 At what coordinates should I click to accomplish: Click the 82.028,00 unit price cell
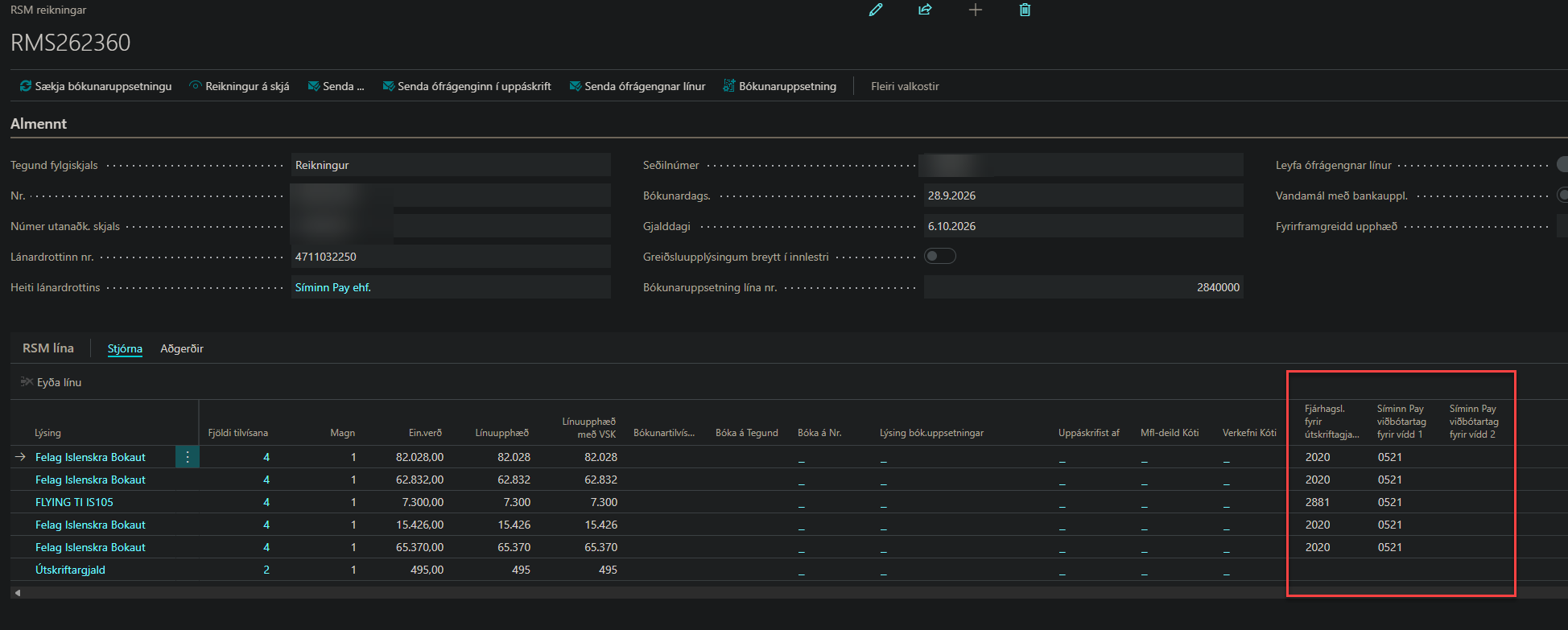click(419, 457)
